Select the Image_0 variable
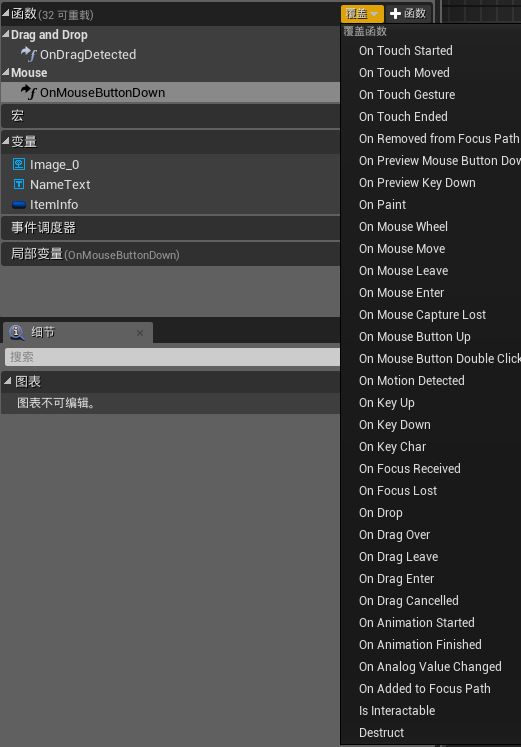 [54, 165]
